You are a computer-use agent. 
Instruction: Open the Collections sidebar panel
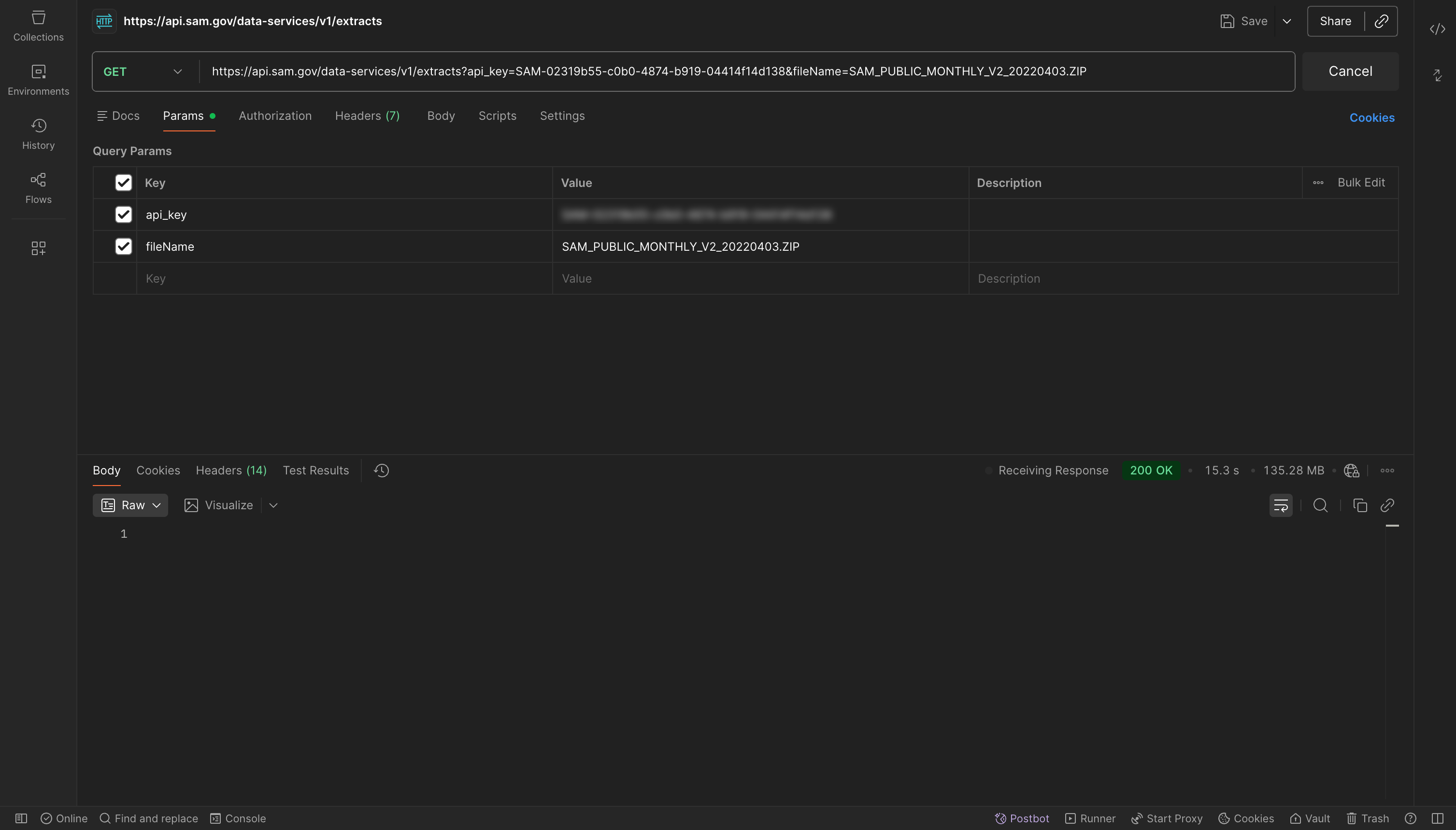coord(38,26)
